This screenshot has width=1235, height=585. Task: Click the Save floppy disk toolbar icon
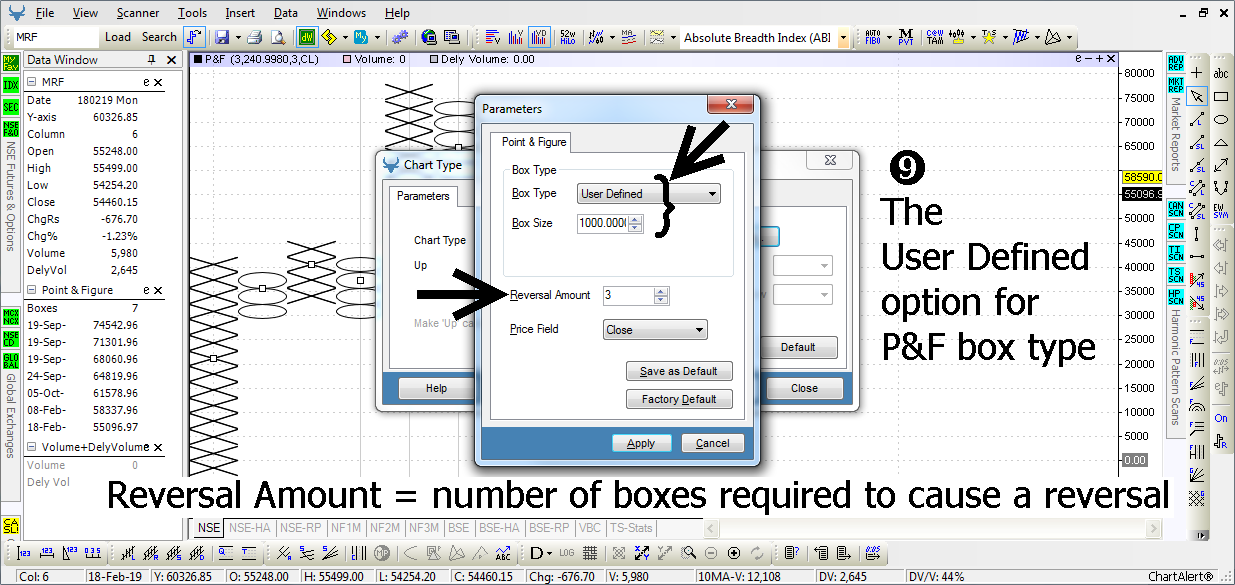tap(221, 37)
